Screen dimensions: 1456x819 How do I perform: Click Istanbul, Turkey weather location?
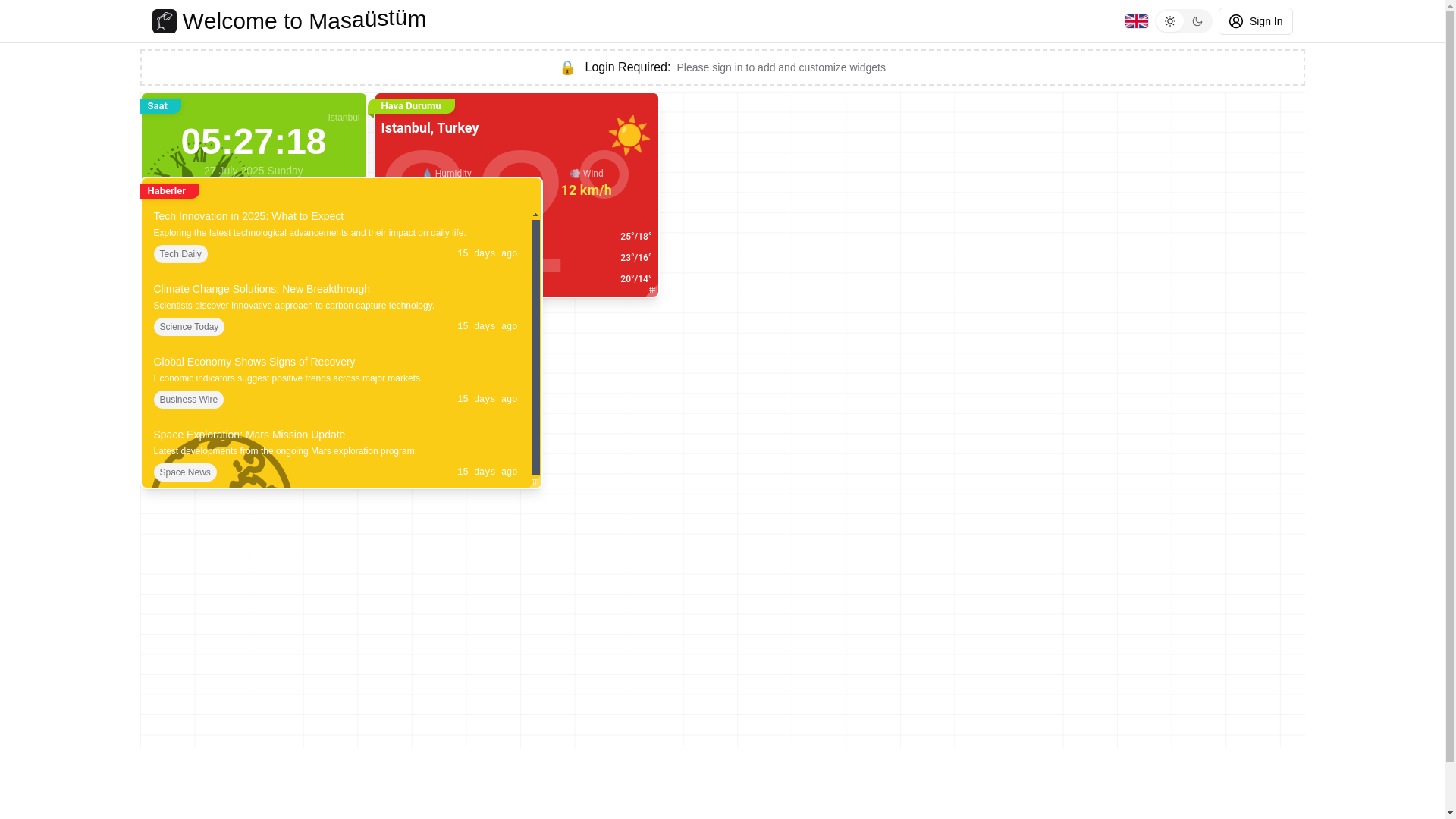430,128
